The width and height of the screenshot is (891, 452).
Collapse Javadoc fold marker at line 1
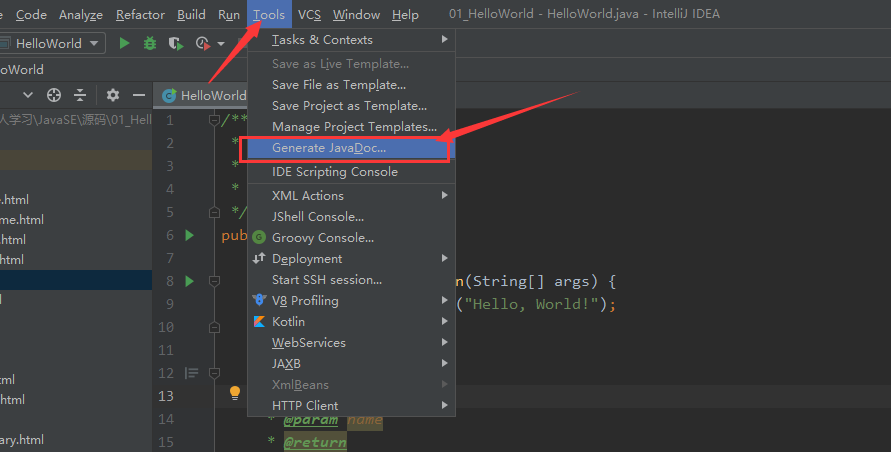[x=214, y=120]
